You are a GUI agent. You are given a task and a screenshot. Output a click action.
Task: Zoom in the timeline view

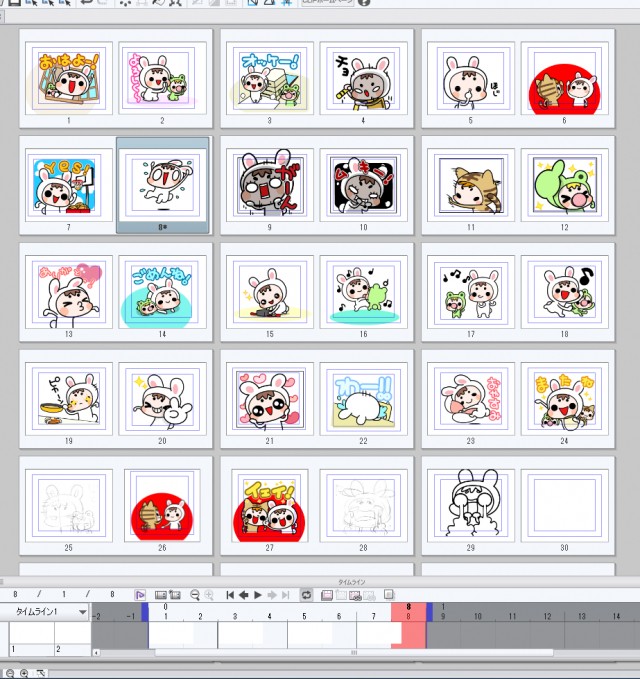(209, 595)
